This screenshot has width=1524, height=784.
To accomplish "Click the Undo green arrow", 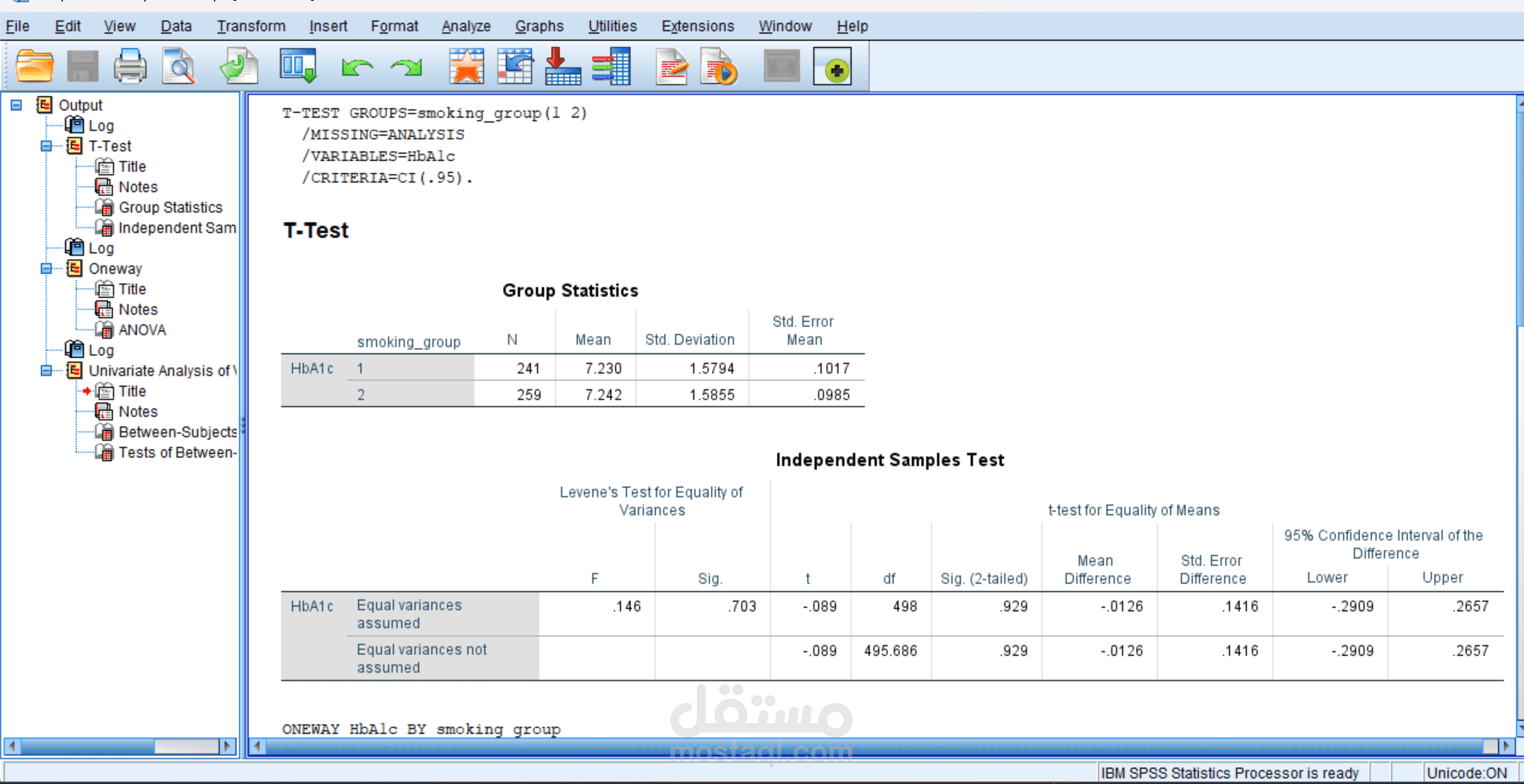I will [357, 68].
